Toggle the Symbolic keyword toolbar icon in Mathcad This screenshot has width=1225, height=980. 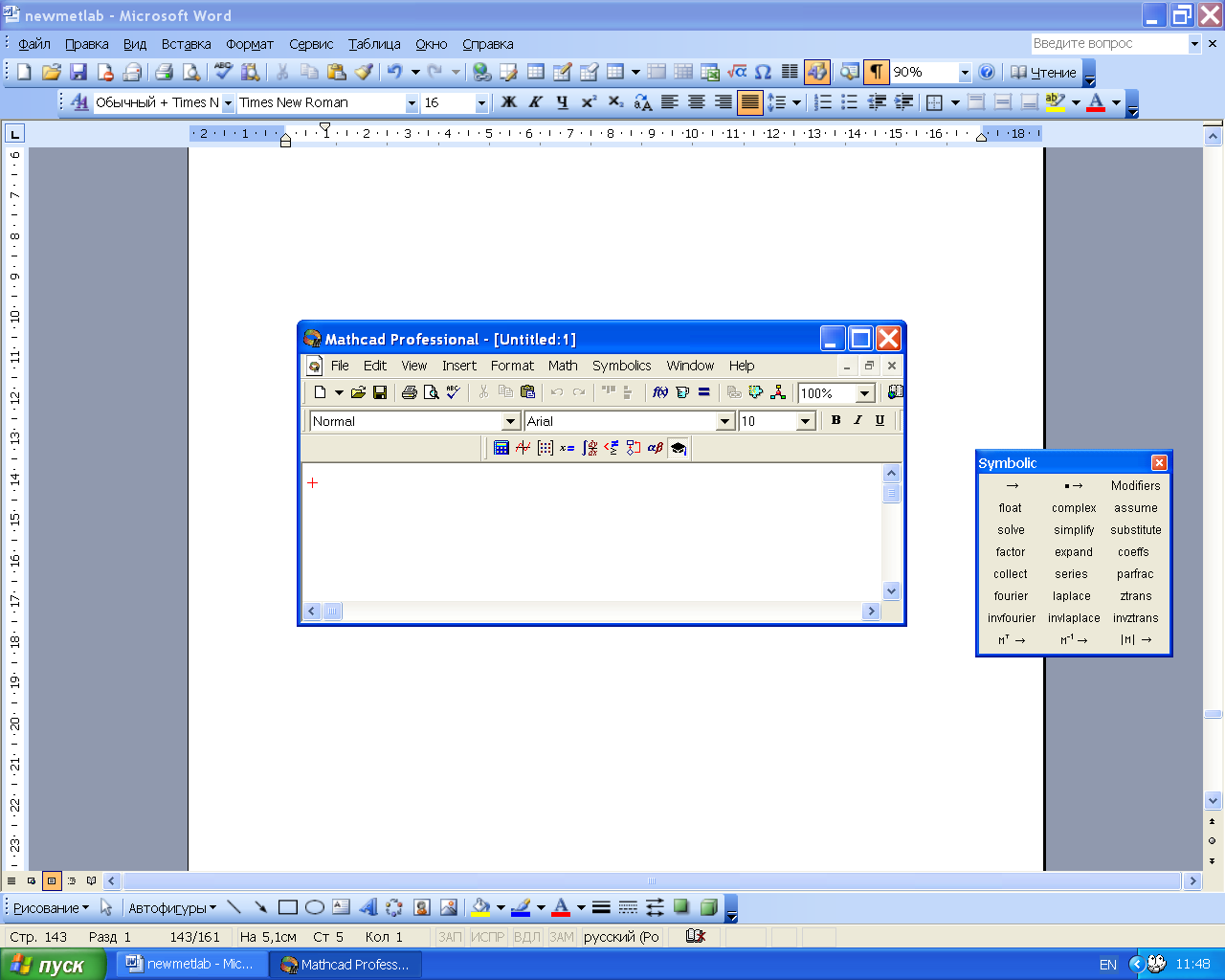click(678, 448)
